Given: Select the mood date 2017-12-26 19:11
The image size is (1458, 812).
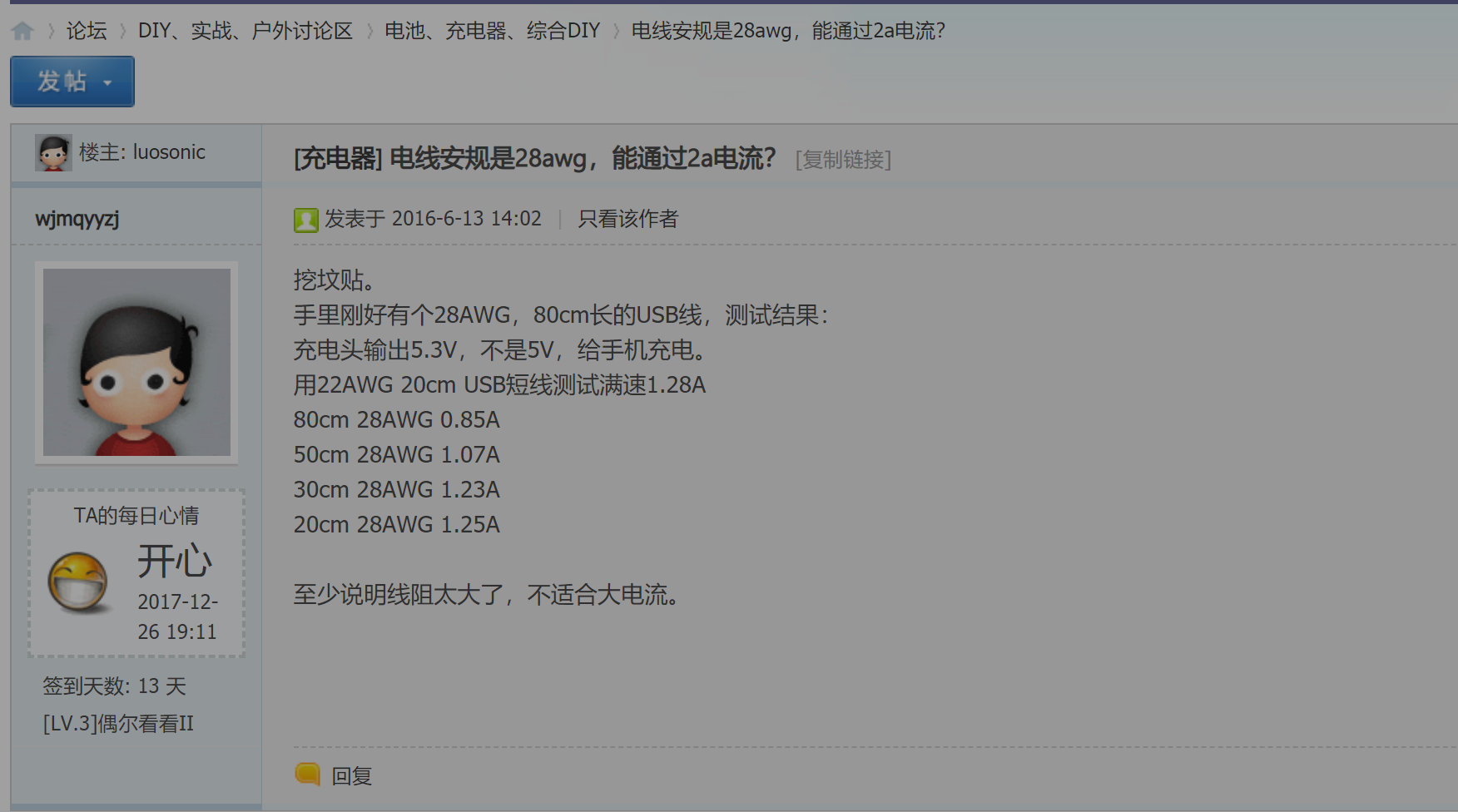Looking at the screenshot, I should 178,616.
